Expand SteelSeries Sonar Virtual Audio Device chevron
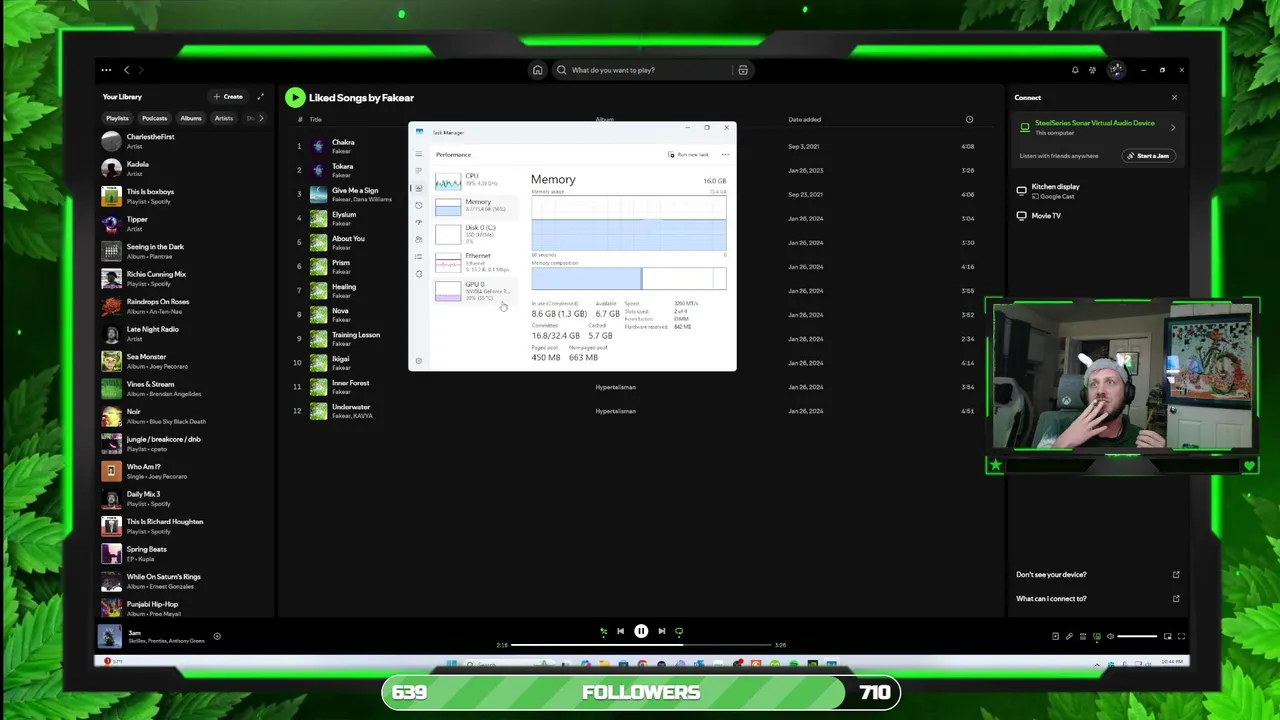The width and height of the screenshot is (1280, 720). 1173,127
